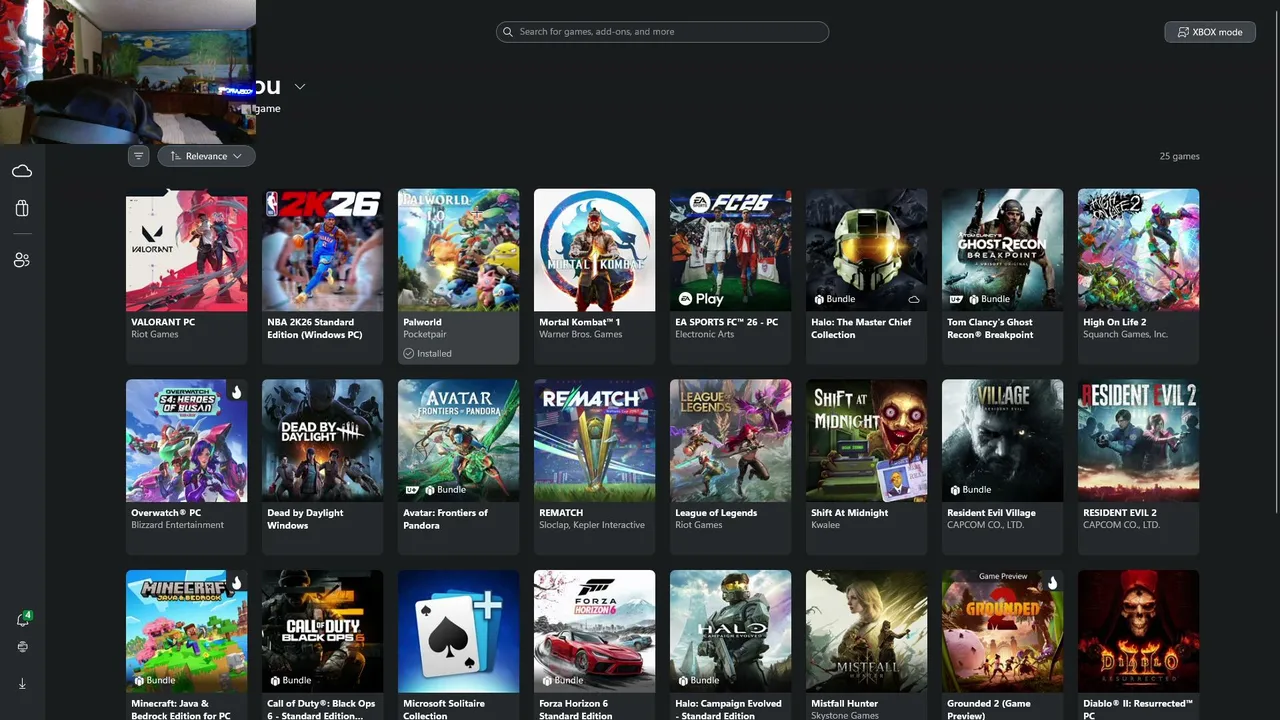Click the 'Blizzard Entertainment' publisher text
Screen dimensions: 1280x720
[178, 525]
